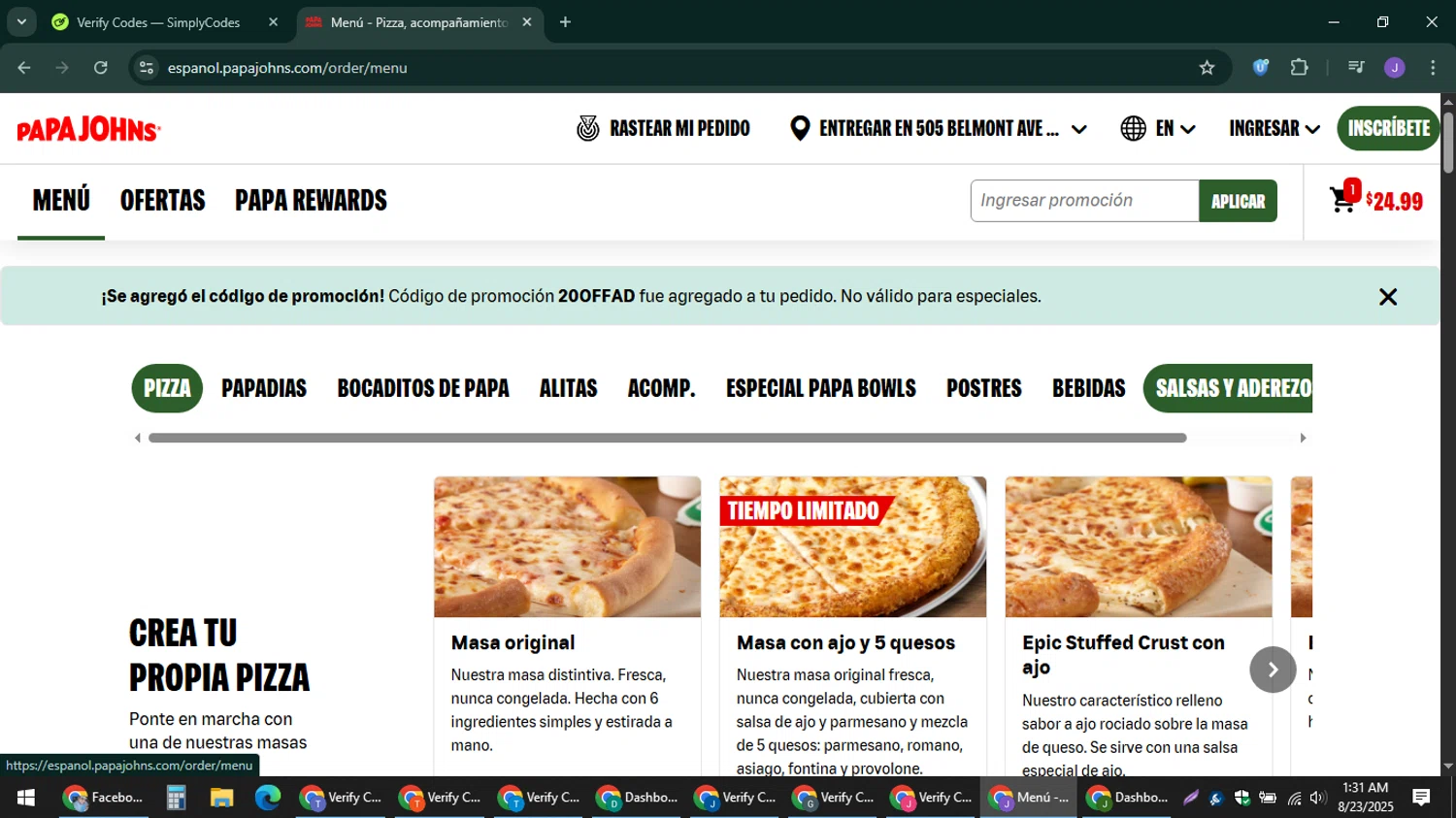Image resolution: width=1456 pixels, height=818 pixels.
Task: Open File Explorer from taskbar
Action: tap(222, 798)
